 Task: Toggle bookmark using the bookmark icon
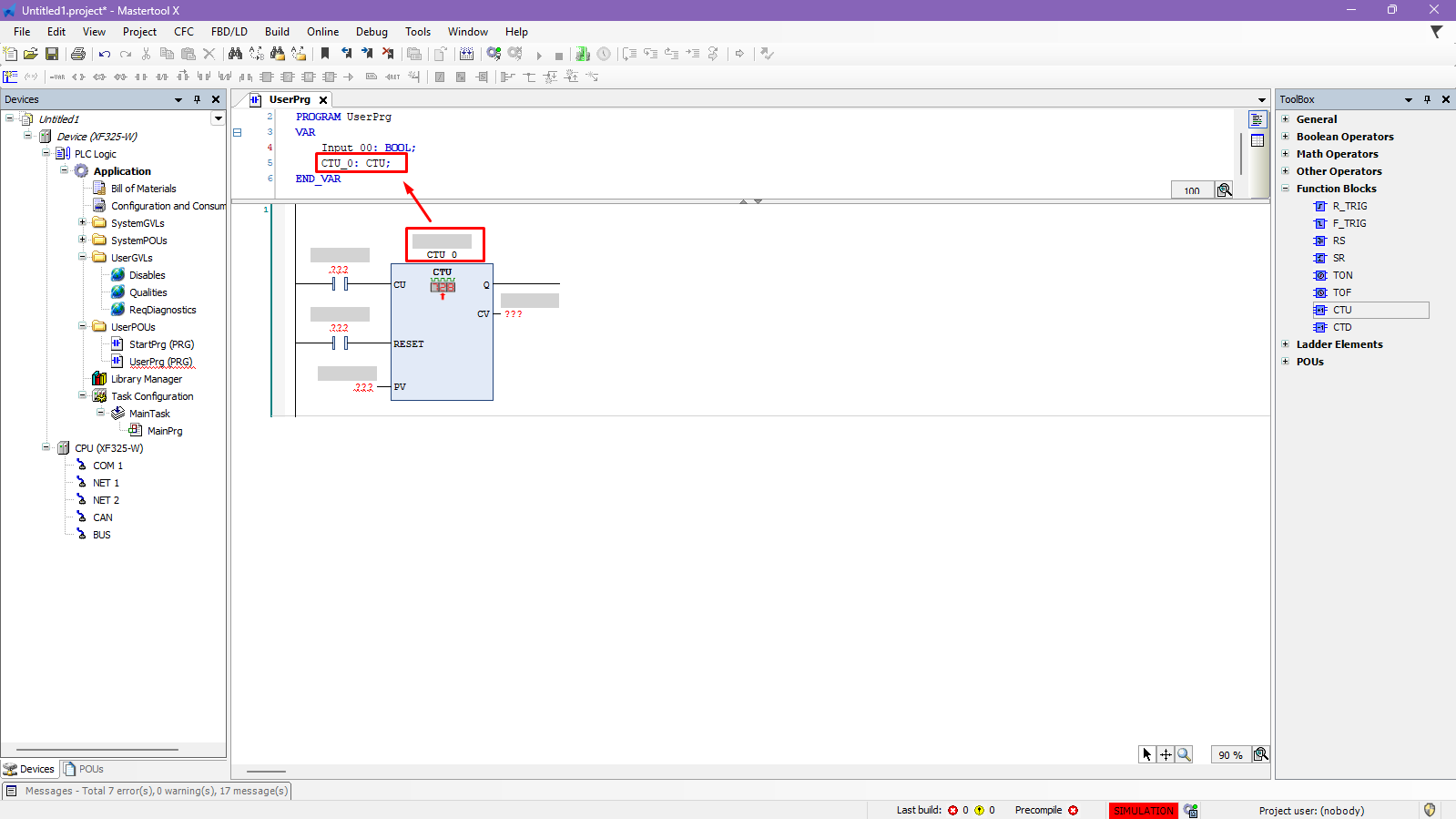click(325, 55)
